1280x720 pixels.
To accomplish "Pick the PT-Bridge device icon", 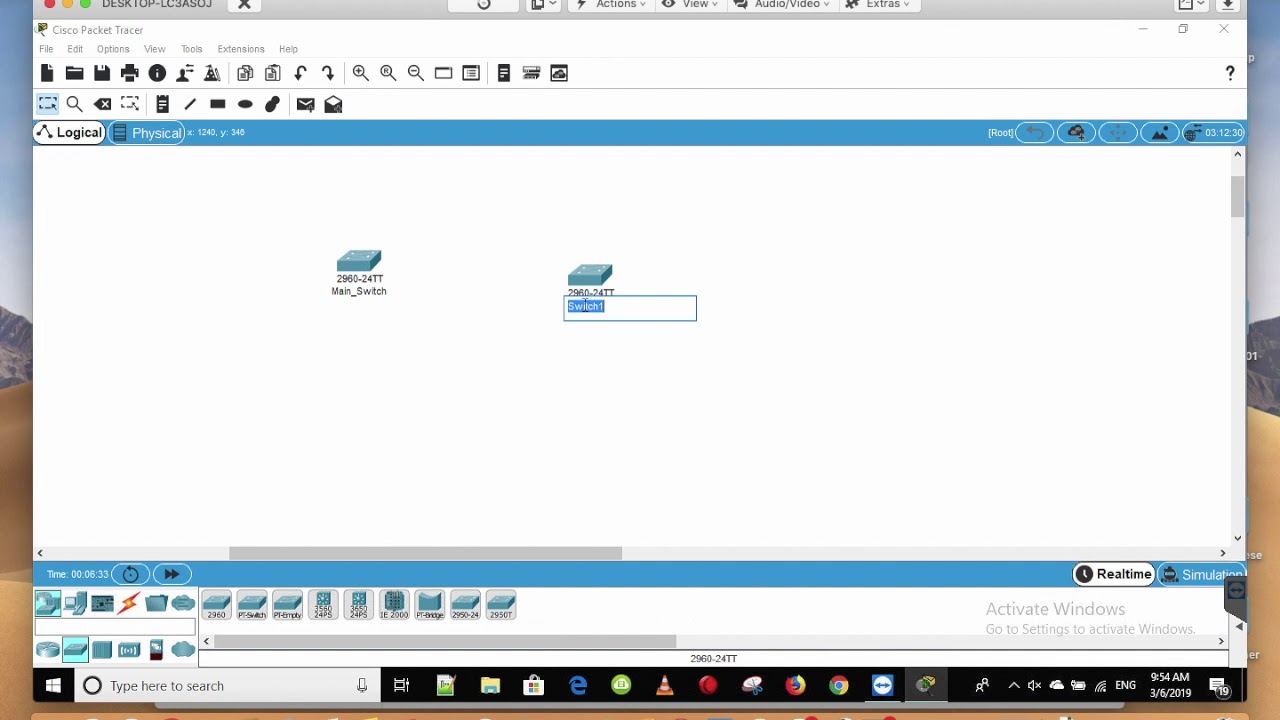I will (430, 605).
